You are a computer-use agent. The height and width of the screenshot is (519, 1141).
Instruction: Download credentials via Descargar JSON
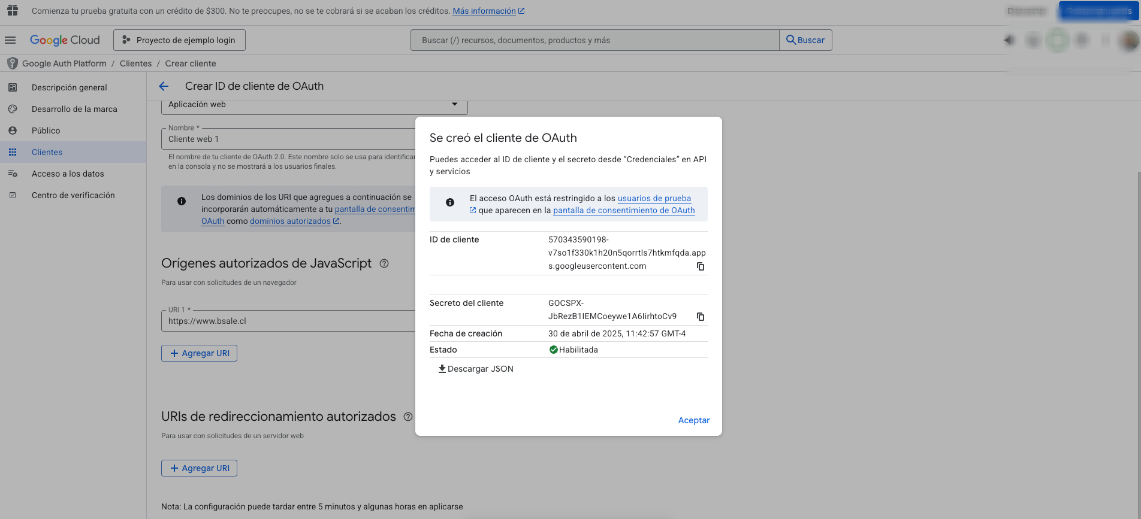point(476,369)
